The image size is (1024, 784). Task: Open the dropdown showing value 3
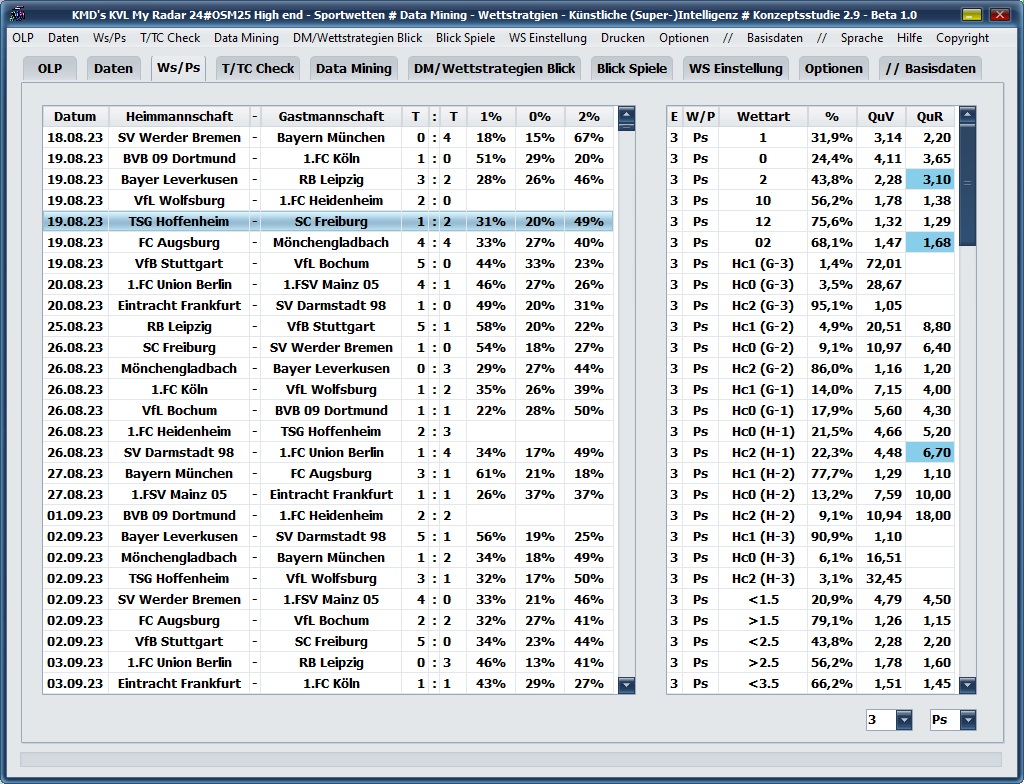click(904, 720)
